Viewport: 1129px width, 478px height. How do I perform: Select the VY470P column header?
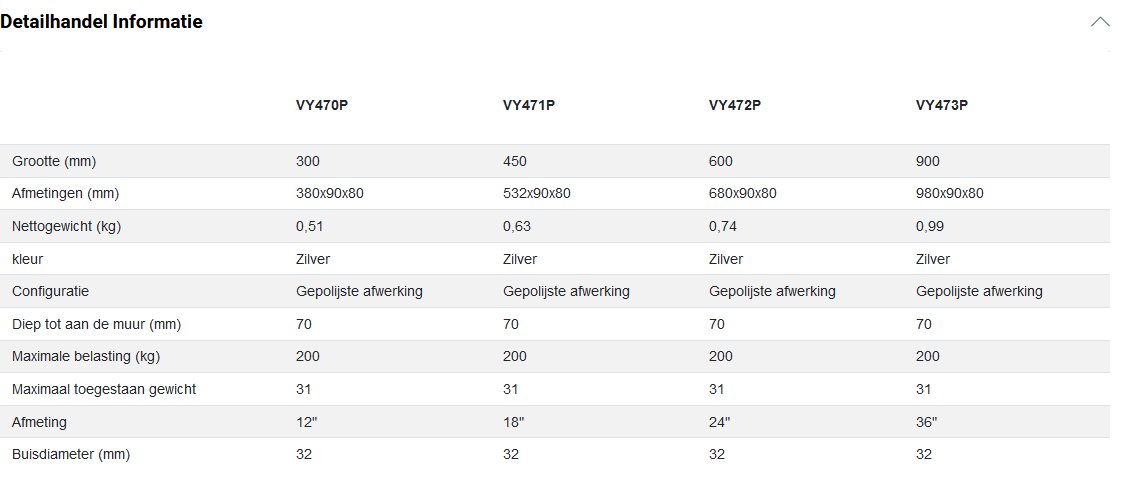point(322,105)
